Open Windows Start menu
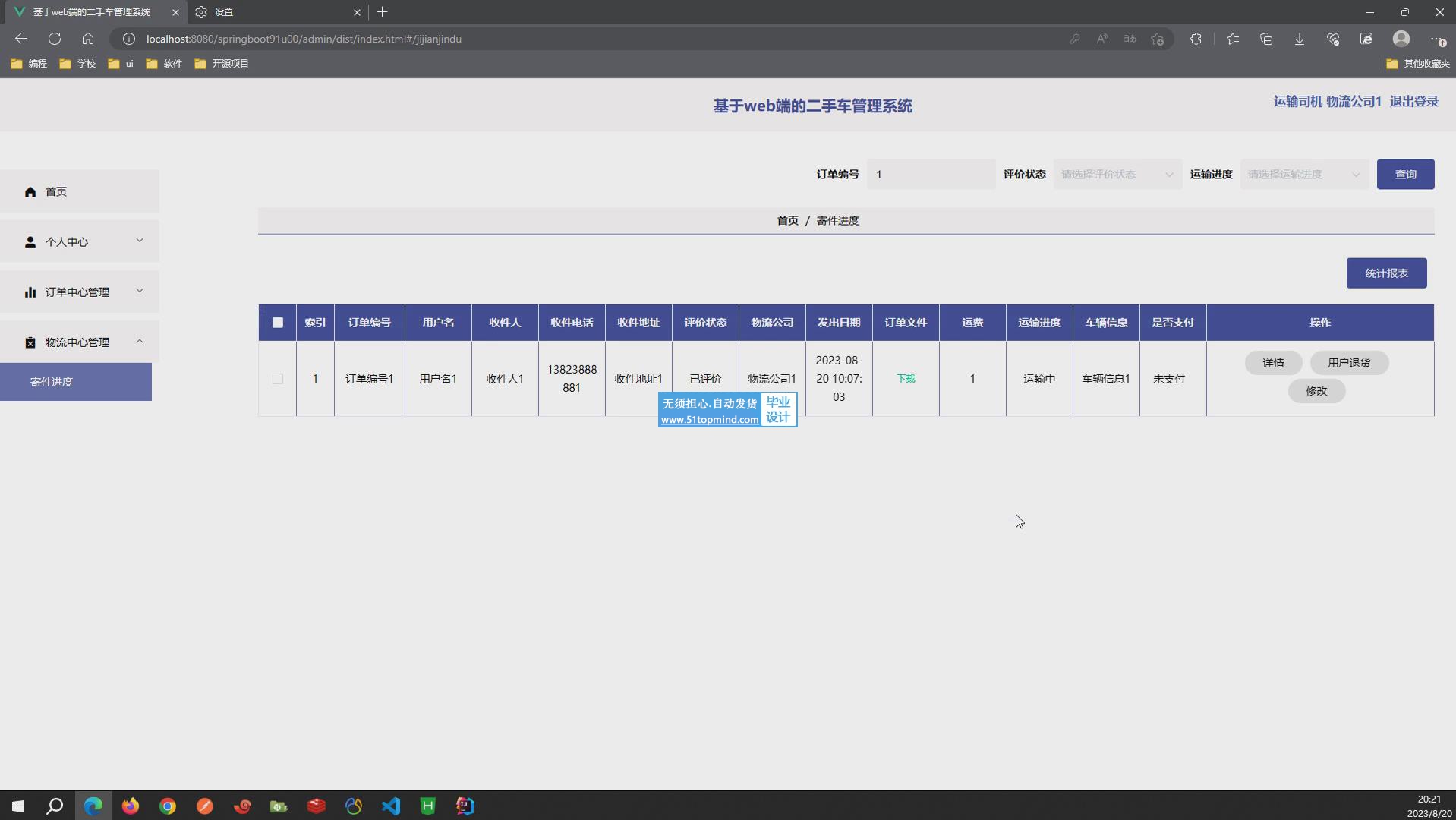Image resolution: width=1456 pixels, height=820 pixels. [x=18, y=806]
